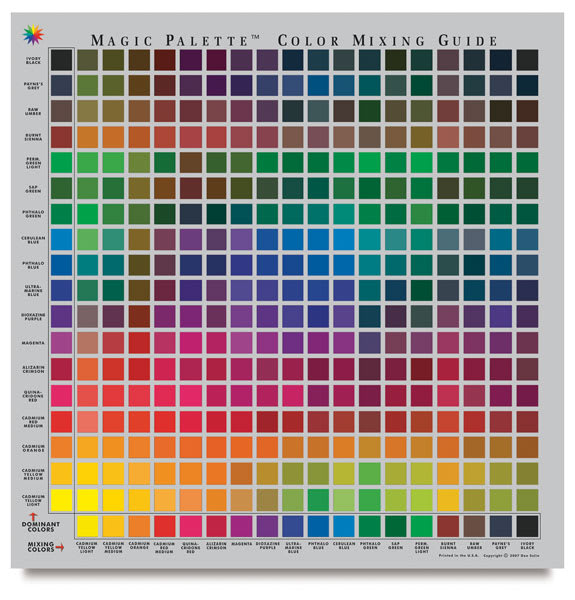Screen dimensions: 575x600
Task: Select the Perm. Green Light dominant column swatch
Action: (x=61, y=163)
